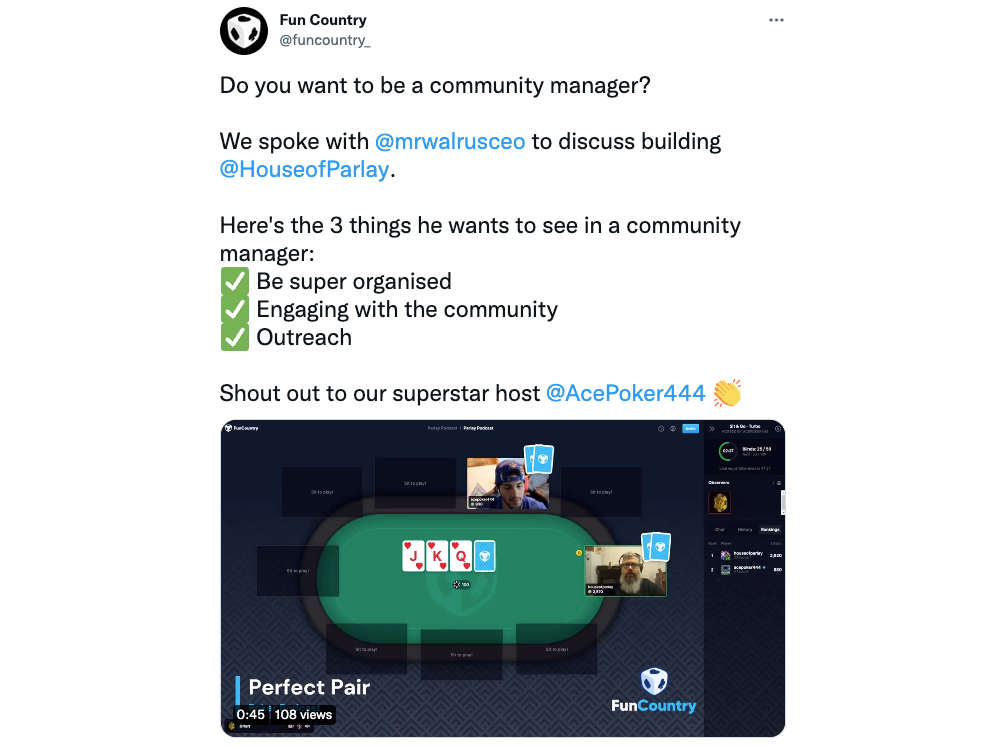Click the gold observer avatar thumbnail
The image size is (1000, 747).
coord(720,503)
